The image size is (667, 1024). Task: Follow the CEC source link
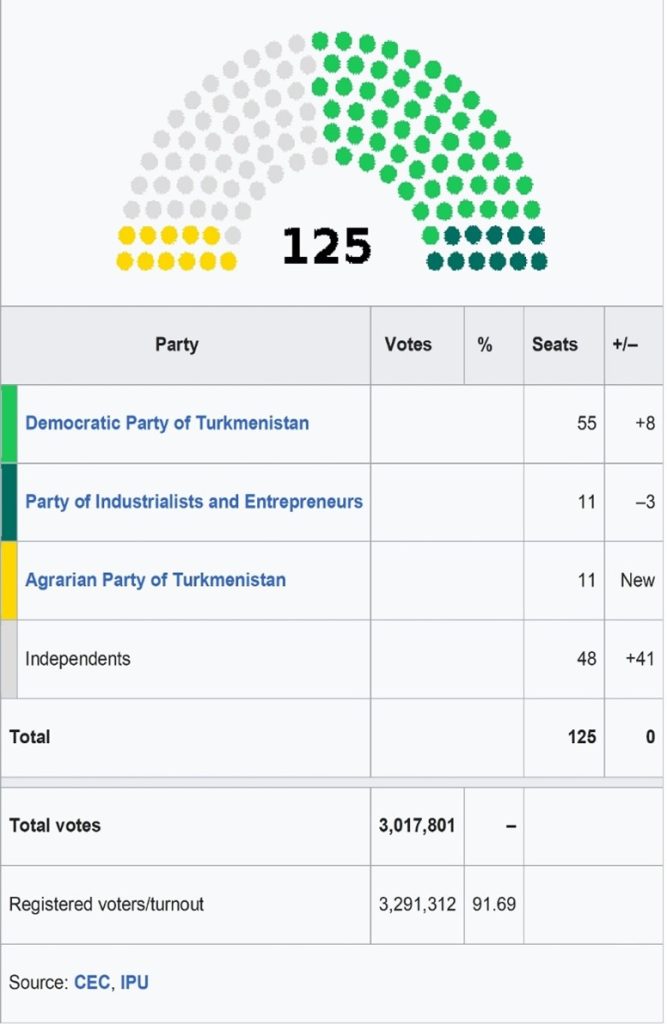click(x=91, y=982)
